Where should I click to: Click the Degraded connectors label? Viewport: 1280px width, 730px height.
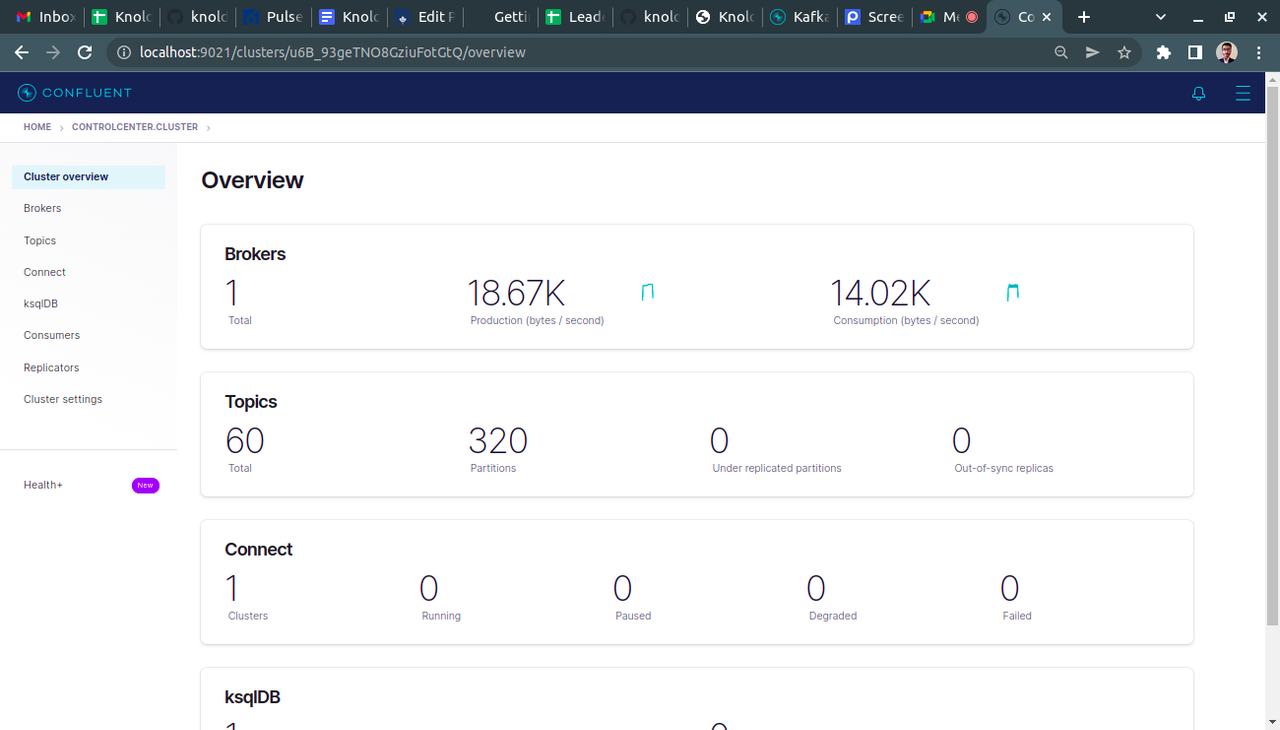(833, 616)
